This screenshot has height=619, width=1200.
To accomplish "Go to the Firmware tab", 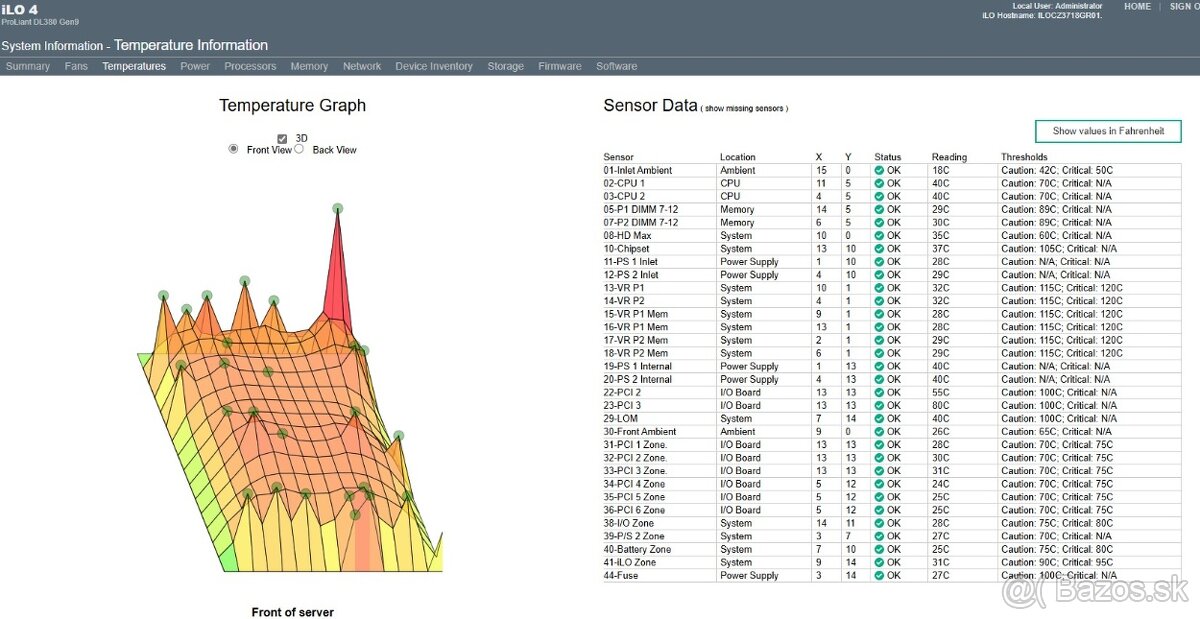I will pyautogui.click(x=559, y=66).
